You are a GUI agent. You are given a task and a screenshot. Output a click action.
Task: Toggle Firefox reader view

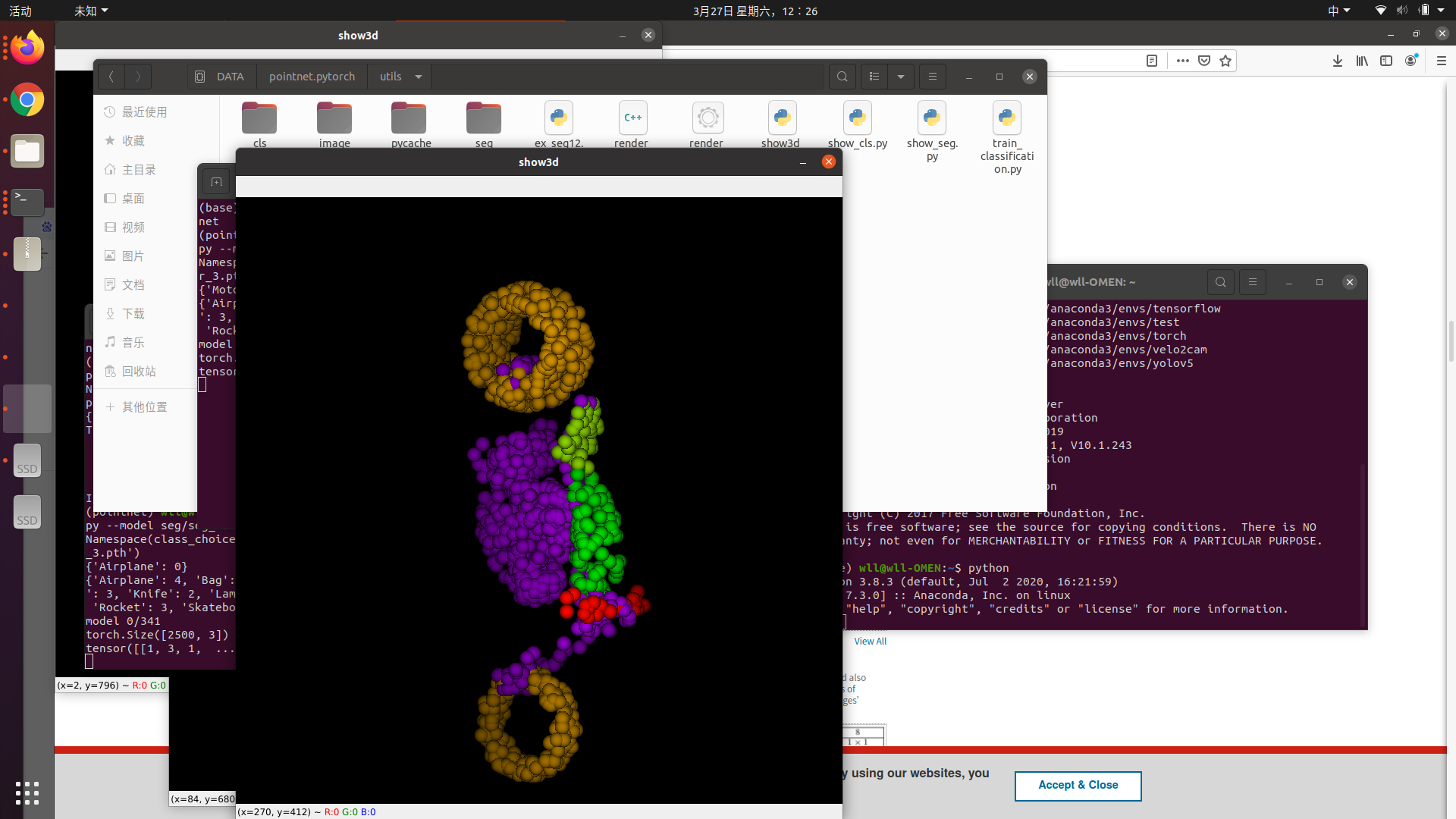point(1151,61)
